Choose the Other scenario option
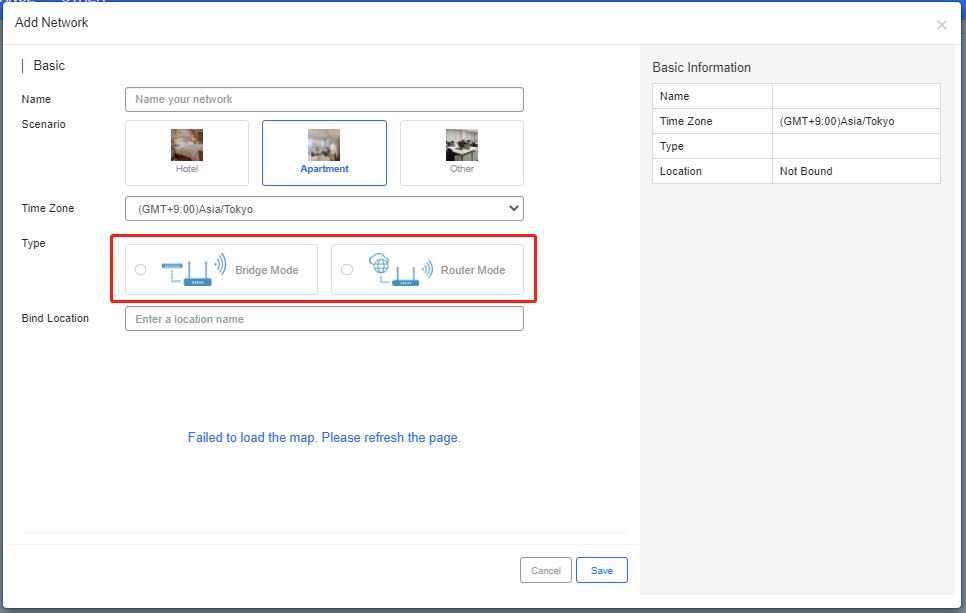This screenshot has width=966, height=613. point(461,153)
